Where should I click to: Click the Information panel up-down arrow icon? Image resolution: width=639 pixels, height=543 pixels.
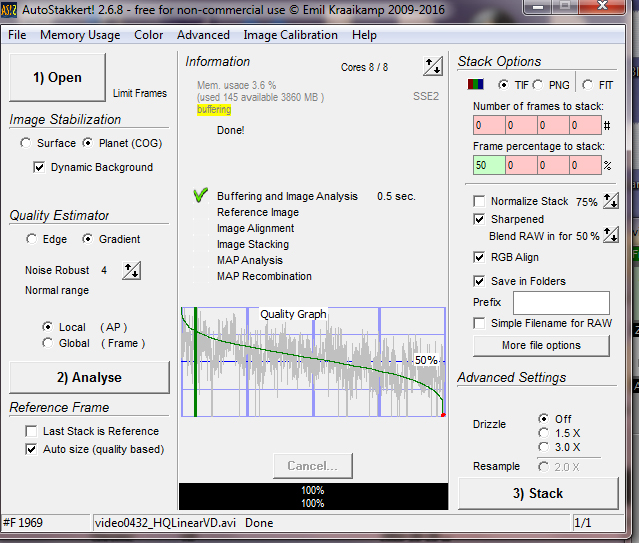pyautogui.click(x=432, y=66)
